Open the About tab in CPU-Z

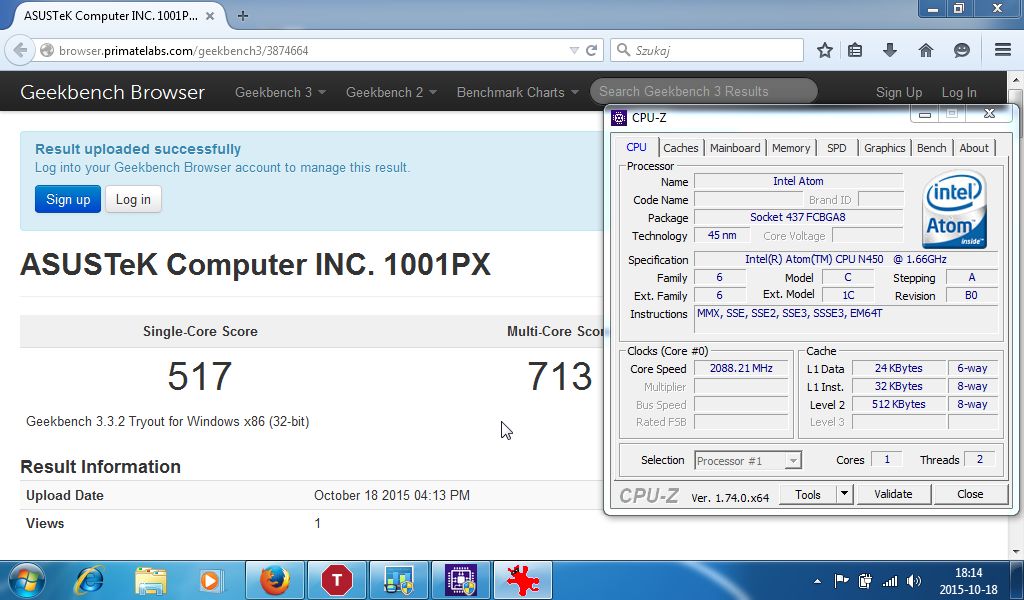974,148
